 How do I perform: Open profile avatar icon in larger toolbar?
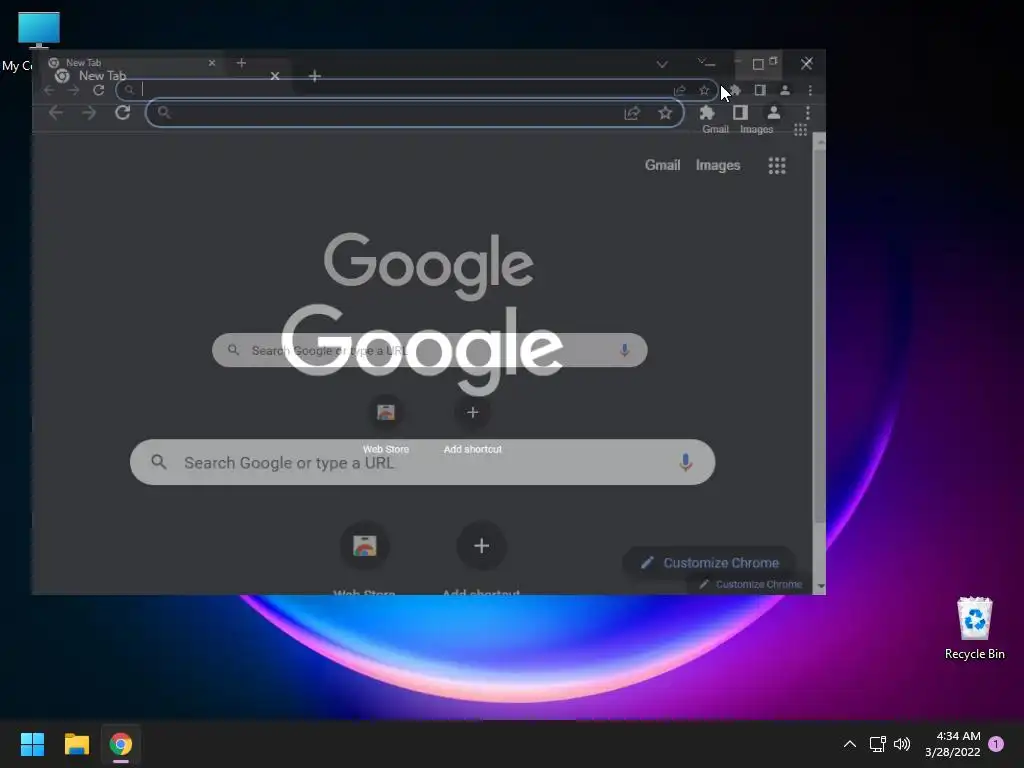point(773,112)
